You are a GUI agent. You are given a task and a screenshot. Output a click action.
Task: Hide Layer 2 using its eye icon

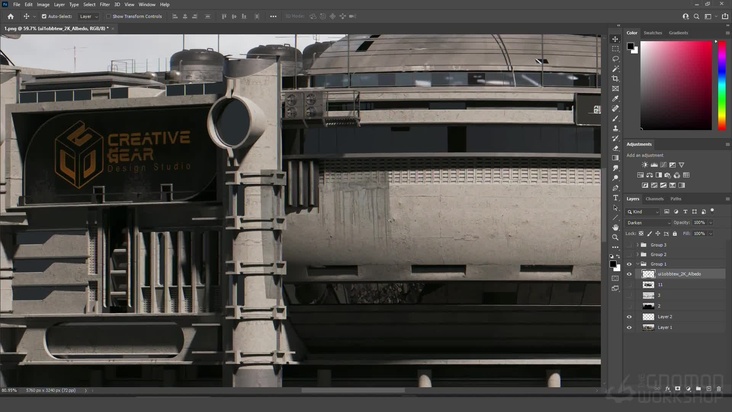(629, 317)
